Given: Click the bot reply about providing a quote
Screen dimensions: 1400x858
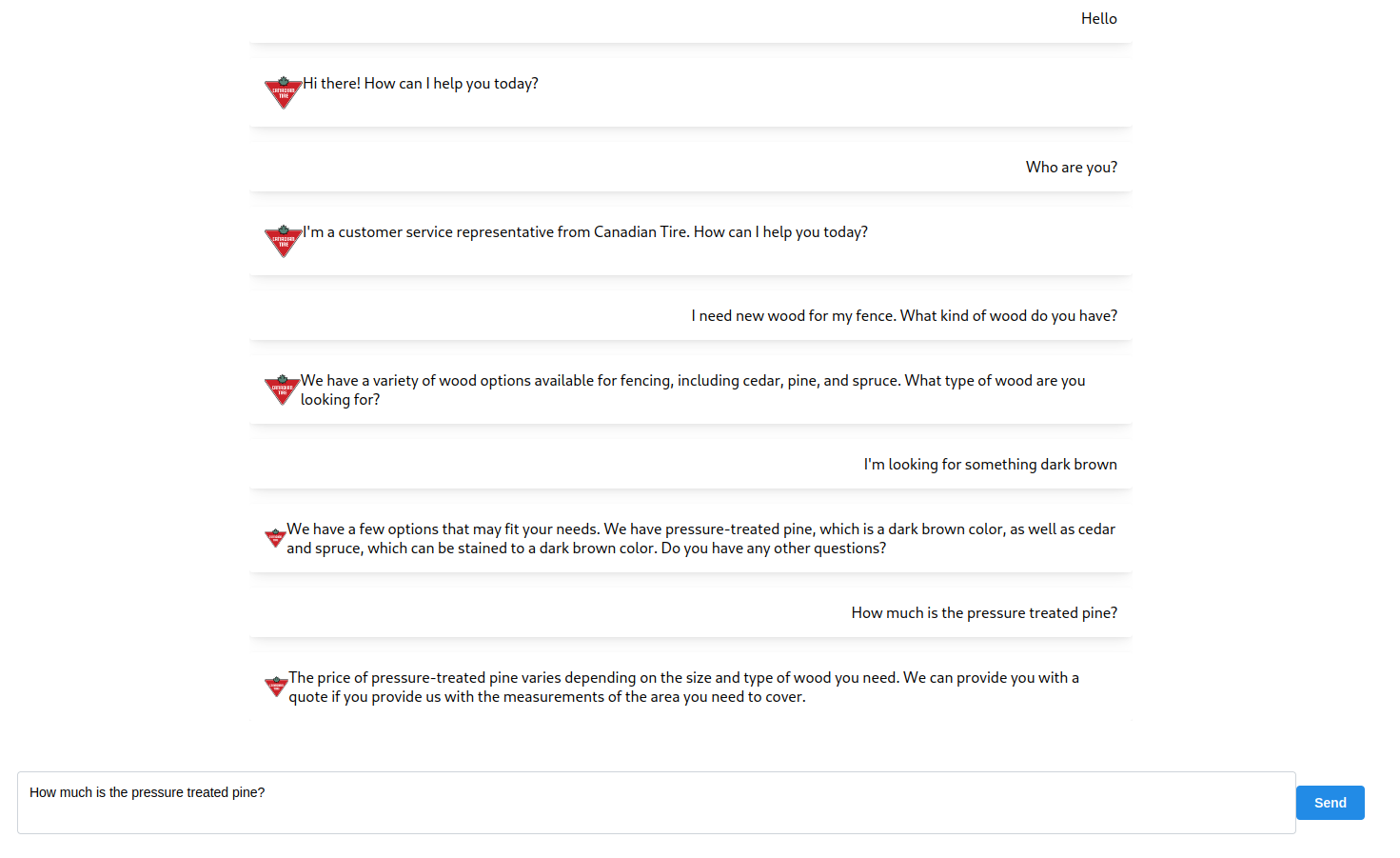Looking at the screenshot, I should click(683, 687).
